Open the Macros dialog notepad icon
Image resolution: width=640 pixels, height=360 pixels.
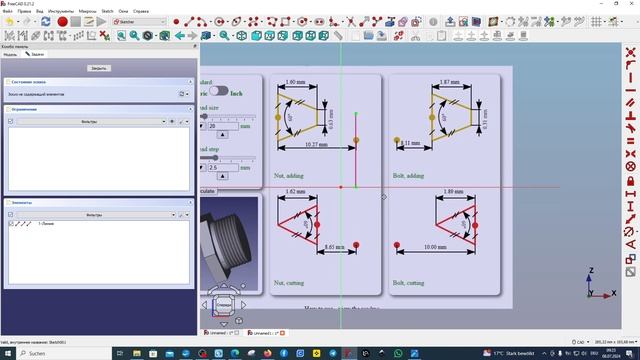pyautogui.click(x=89, y=22)
